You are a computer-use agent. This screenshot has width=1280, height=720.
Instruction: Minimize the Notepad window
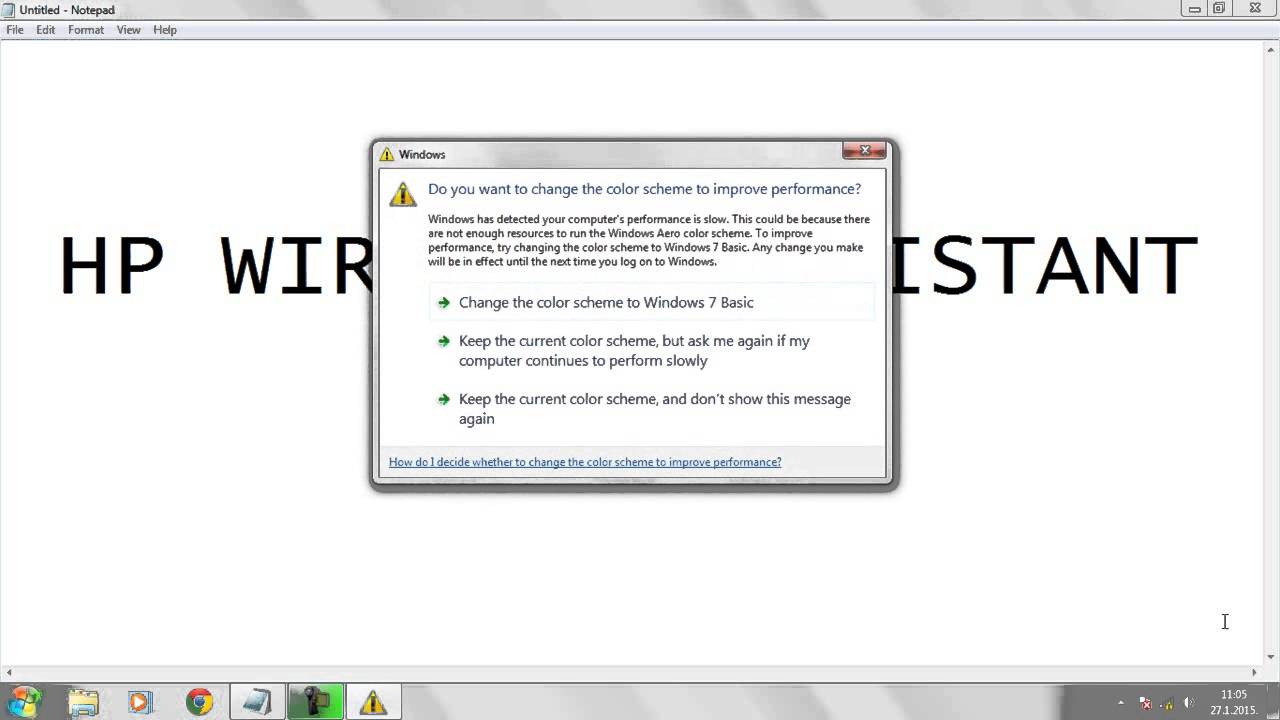pos(1194,9)
